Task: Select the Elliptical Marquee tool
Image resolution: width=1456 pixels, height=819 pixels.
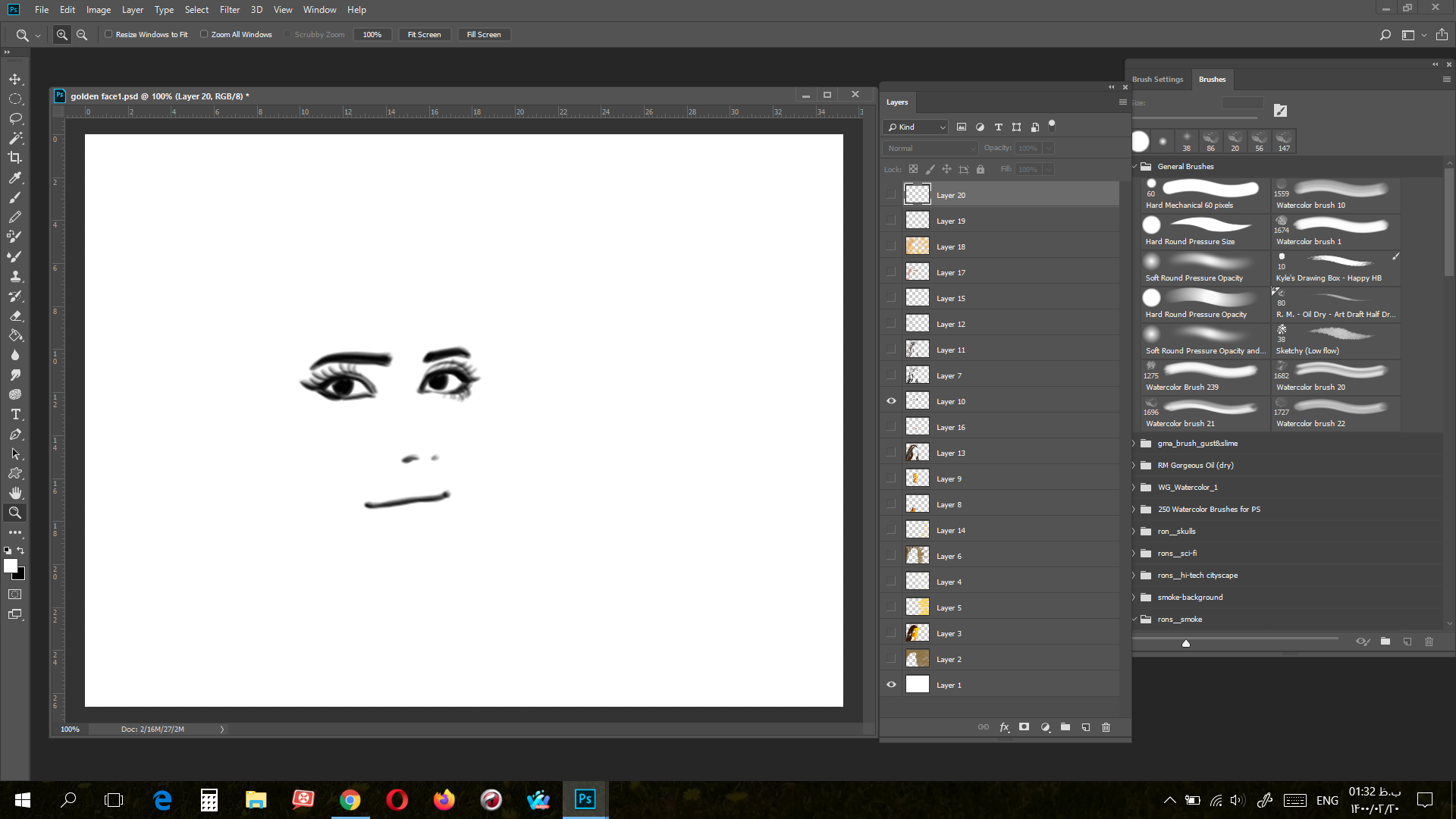Action: (15, 99)
